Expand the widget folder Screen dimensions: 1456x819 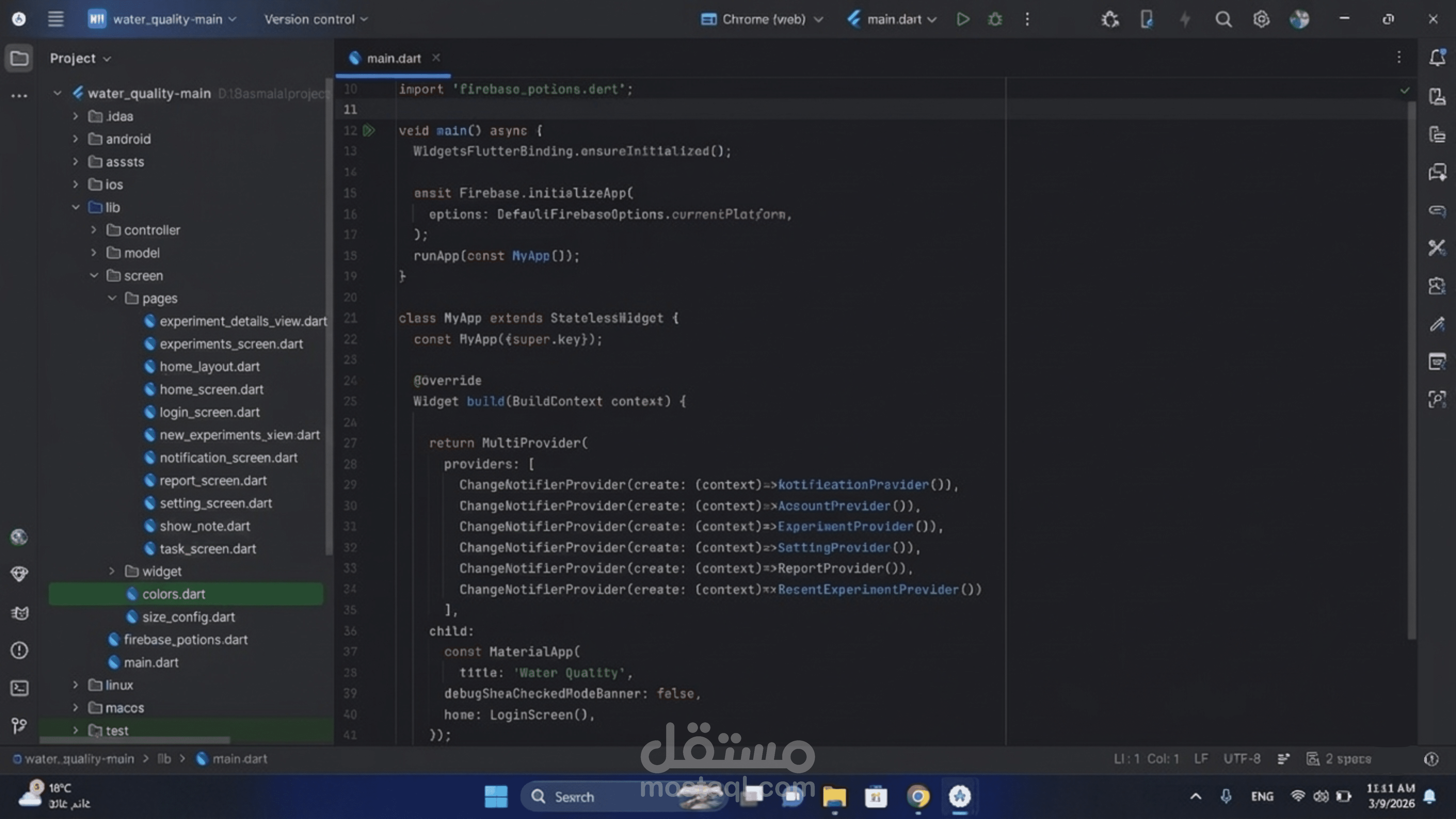click(112, 572)
